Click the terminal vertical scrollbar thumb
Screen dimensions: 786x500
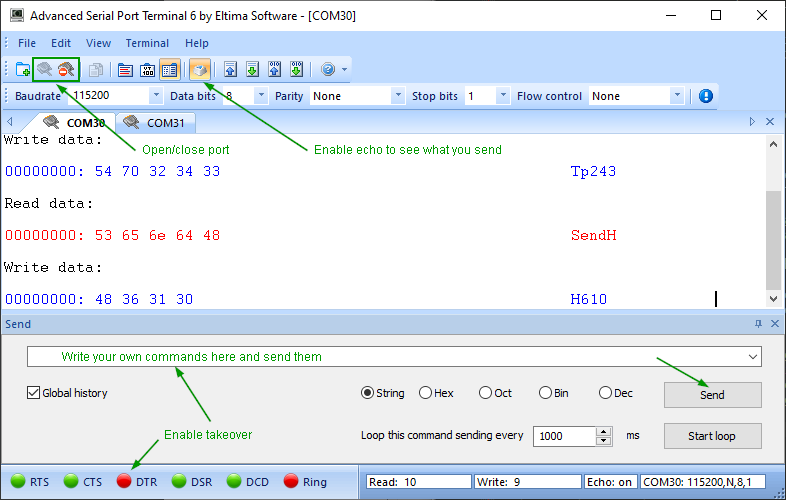(x=773, y=240)
